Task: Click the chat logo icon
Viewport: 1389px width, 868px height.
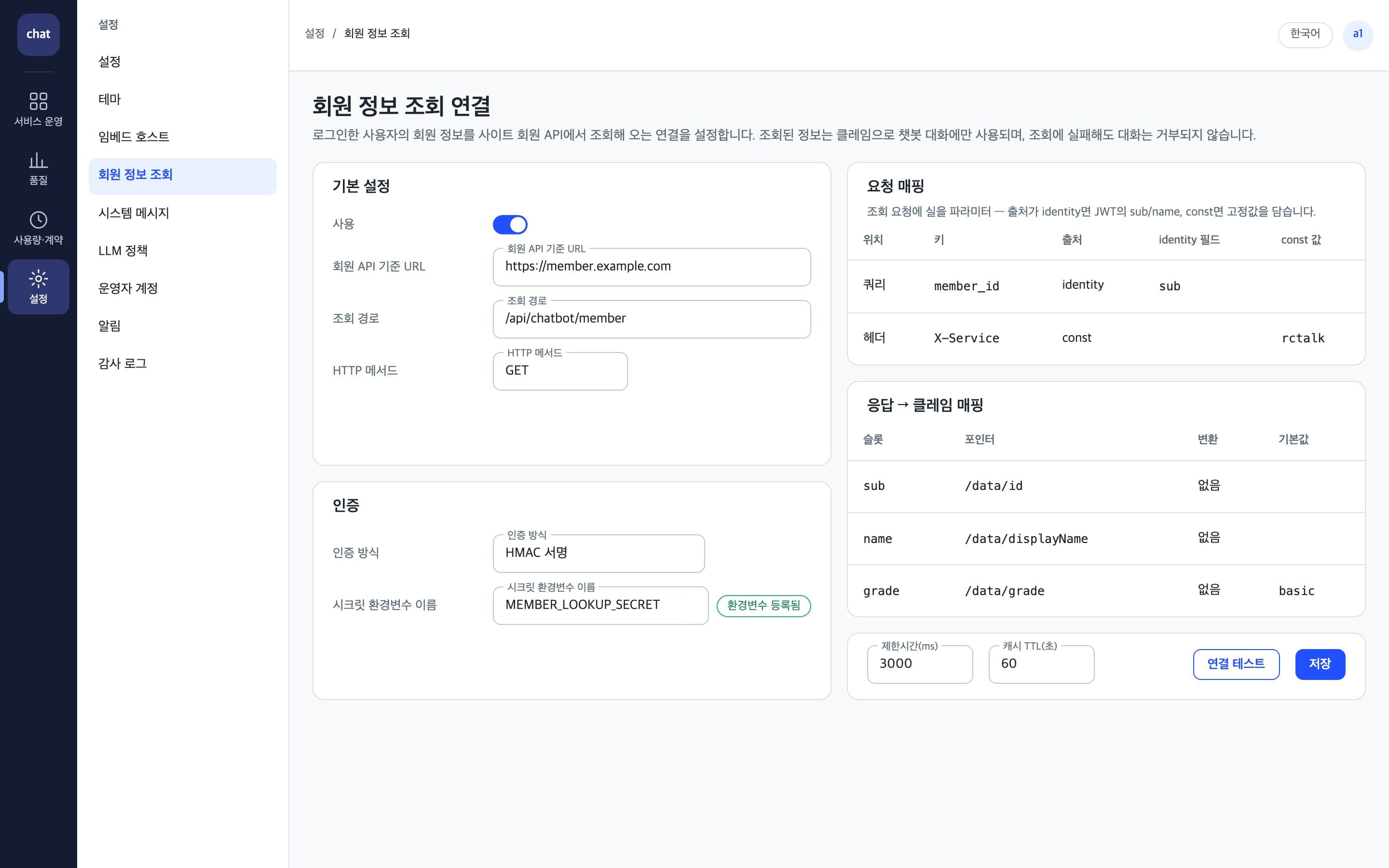Action: coord(39,34)
